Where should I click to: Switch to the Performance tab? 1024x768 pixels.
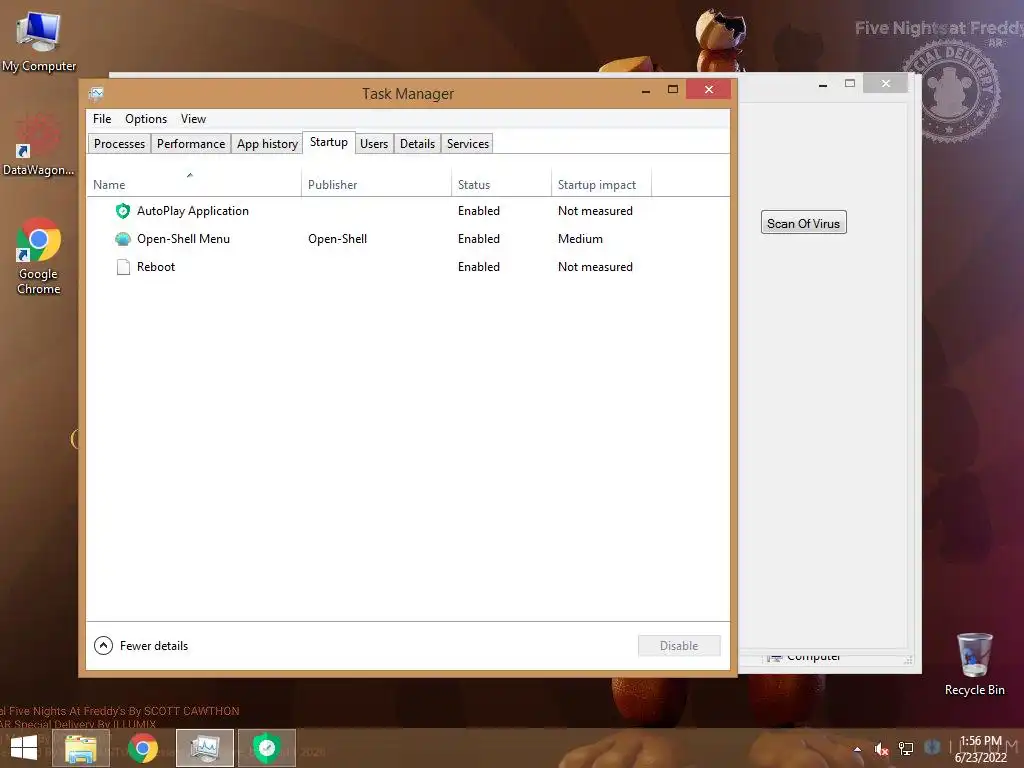tap(191, 144)
